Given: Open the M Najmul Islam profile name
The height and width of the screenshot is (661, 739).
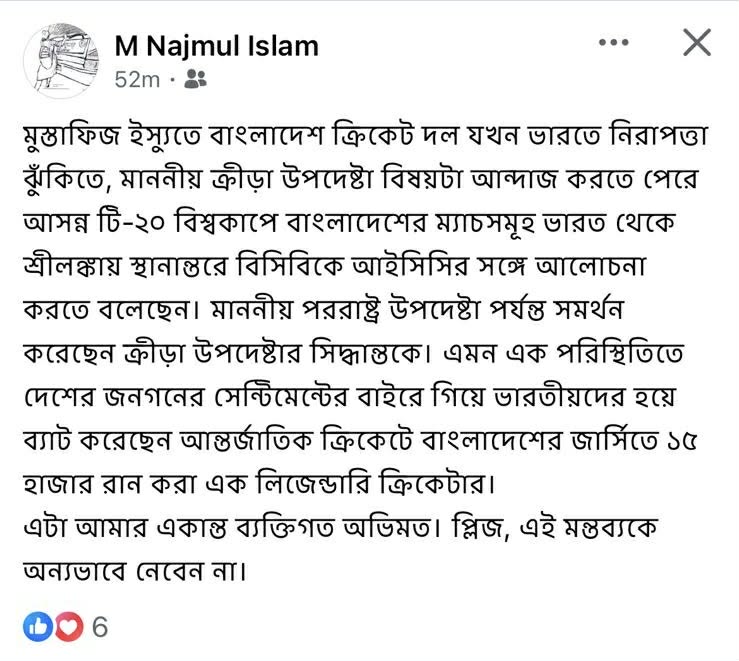Looking at the screenshot, I should (x=216, y=45).
